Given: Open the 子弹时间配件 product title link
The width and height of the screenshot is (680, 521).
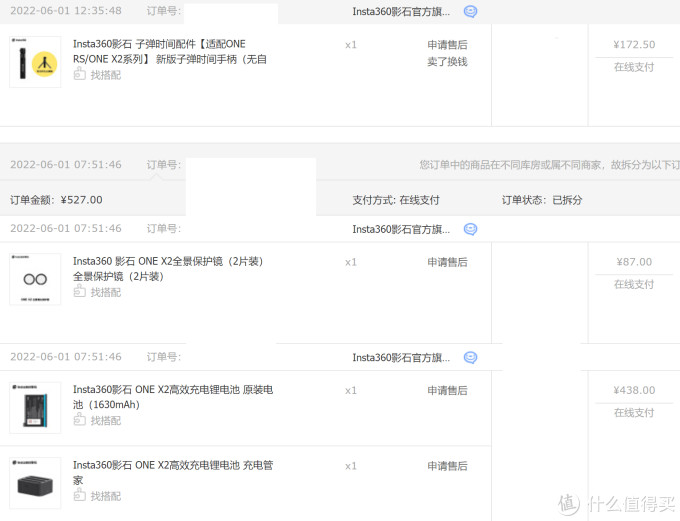Looking at the screenshot, I should click(160, 51).
